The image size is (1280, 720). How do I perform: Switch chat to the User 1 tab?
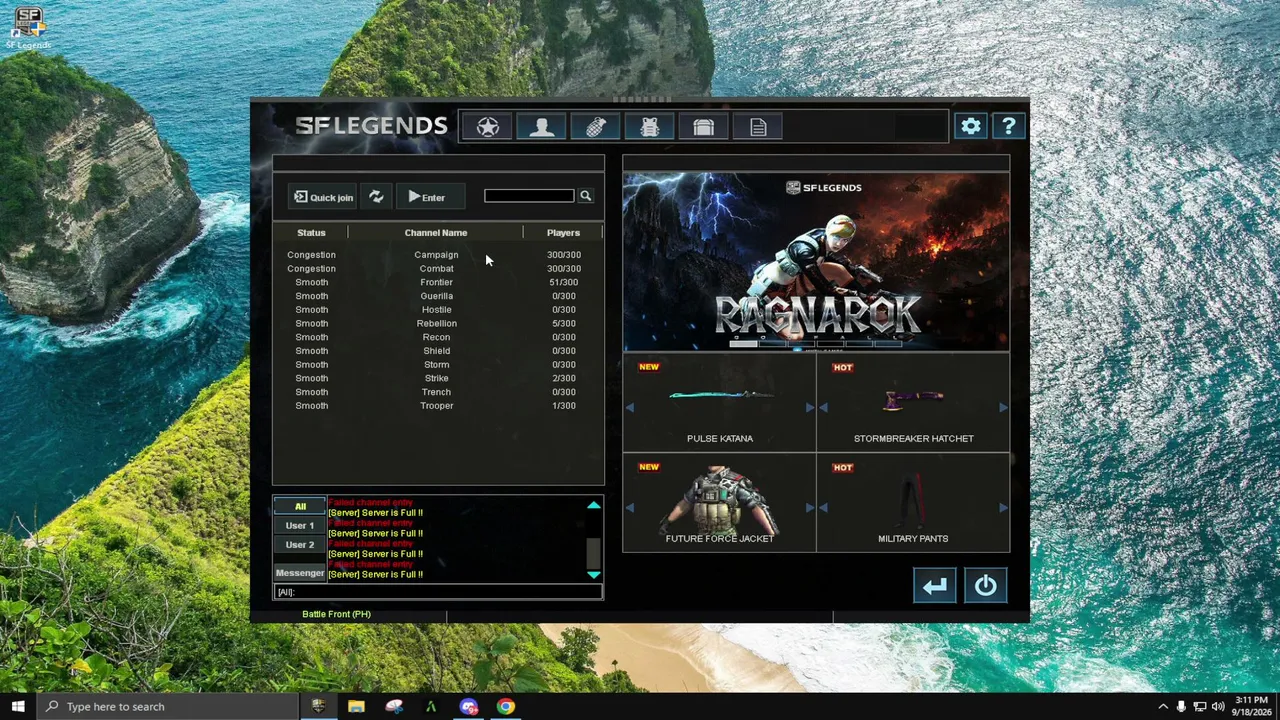[300, 525]
